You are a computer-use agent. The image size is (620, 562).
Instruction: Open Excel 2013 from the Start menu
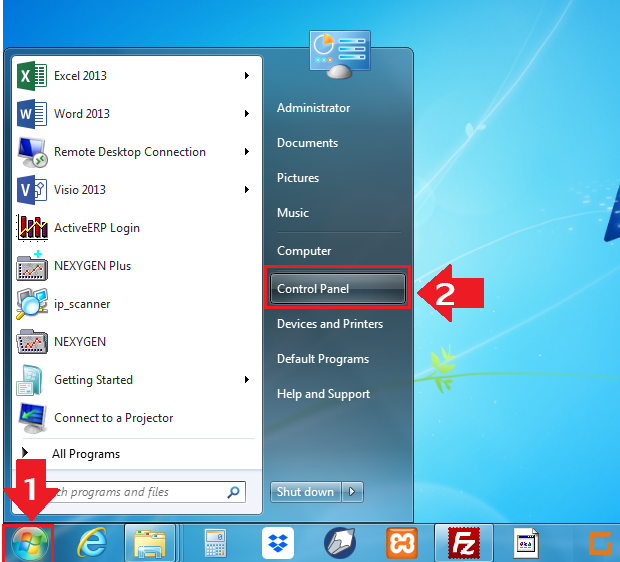137,76
